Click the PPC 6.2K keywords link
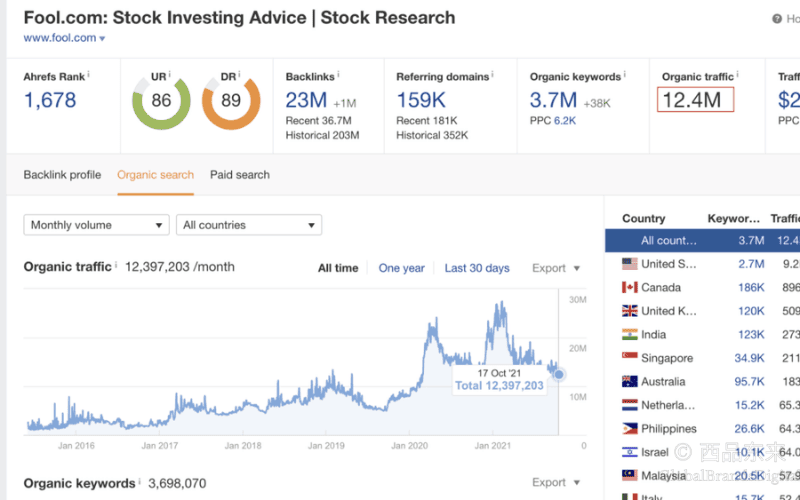Viewport: 800px width, 500px height. [565, 121]
